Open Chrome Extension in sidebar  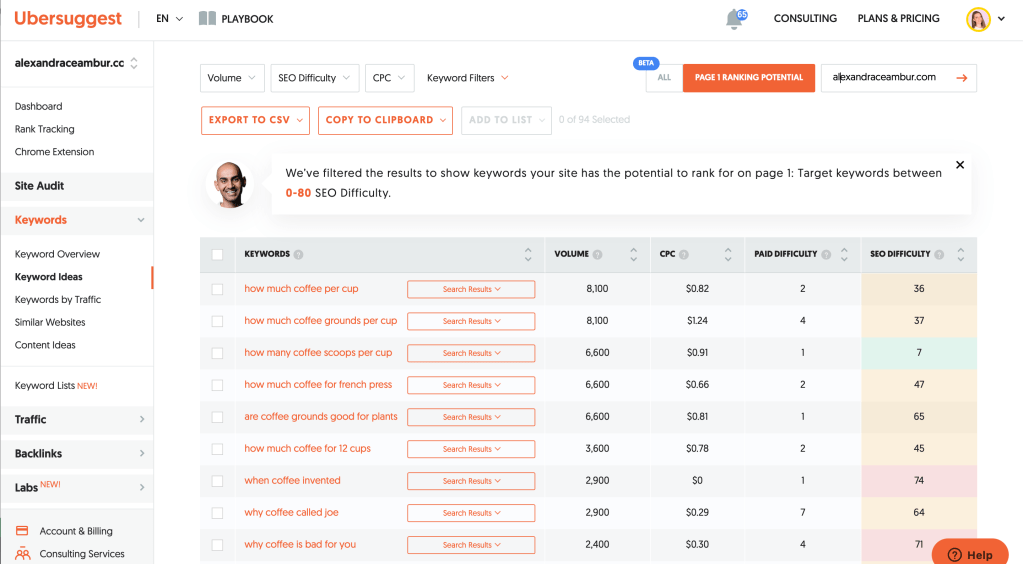[54, 152]
